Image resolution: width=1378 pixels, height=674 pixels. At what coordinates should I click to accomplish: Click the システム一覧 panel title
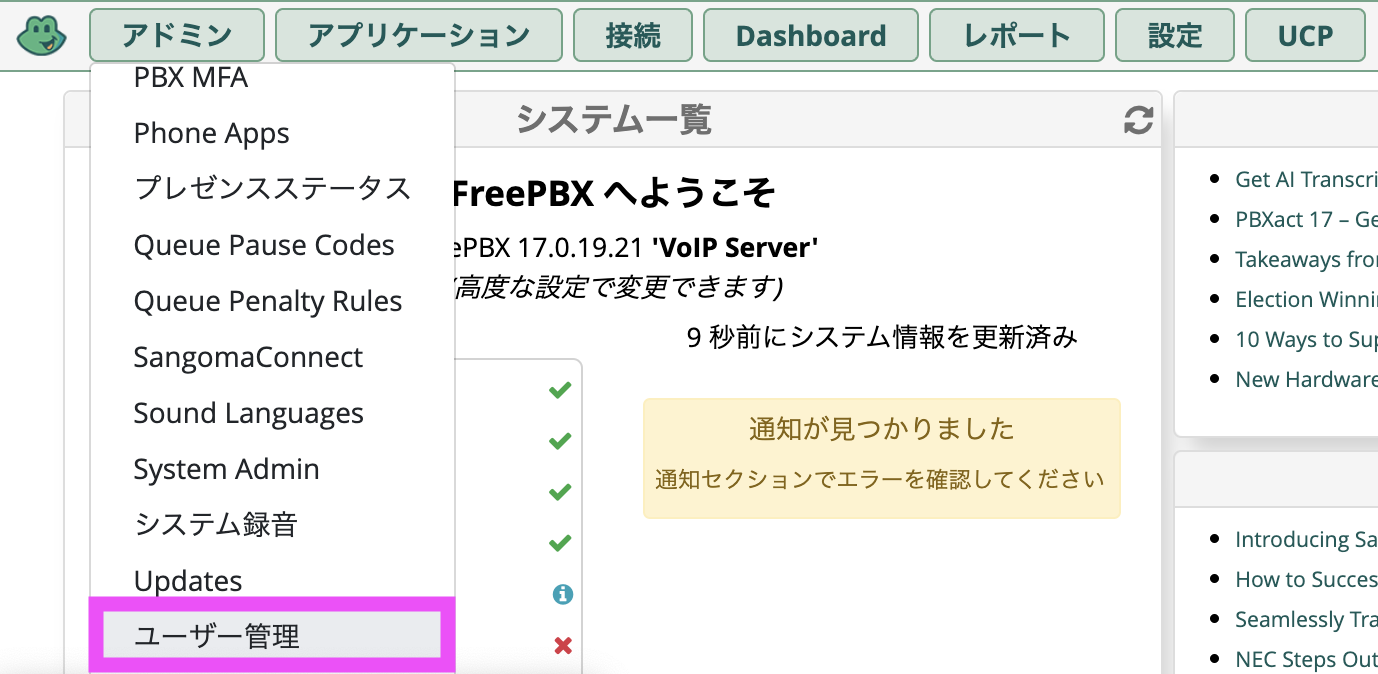tap(613, 121)
